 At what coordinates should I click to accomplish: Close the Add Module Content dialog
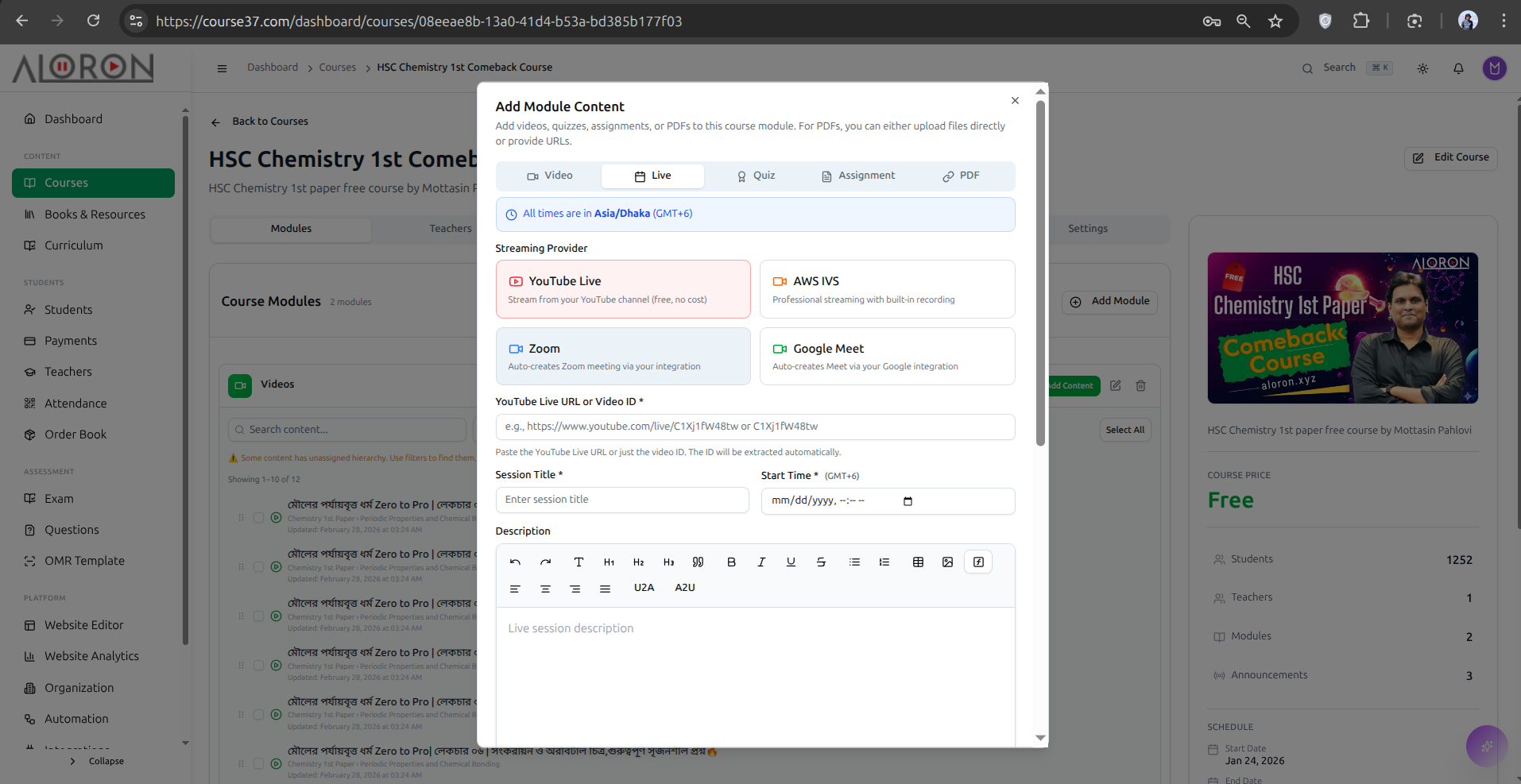[x=1015, y=101]
